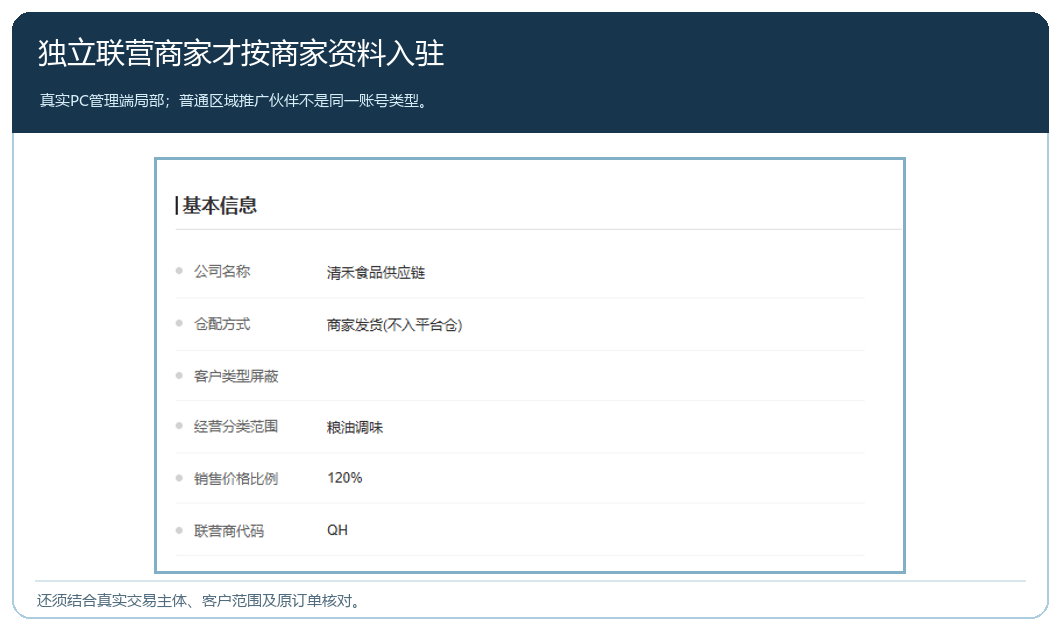Select the 客户类型屏蔽 label

tap(236, 376)
